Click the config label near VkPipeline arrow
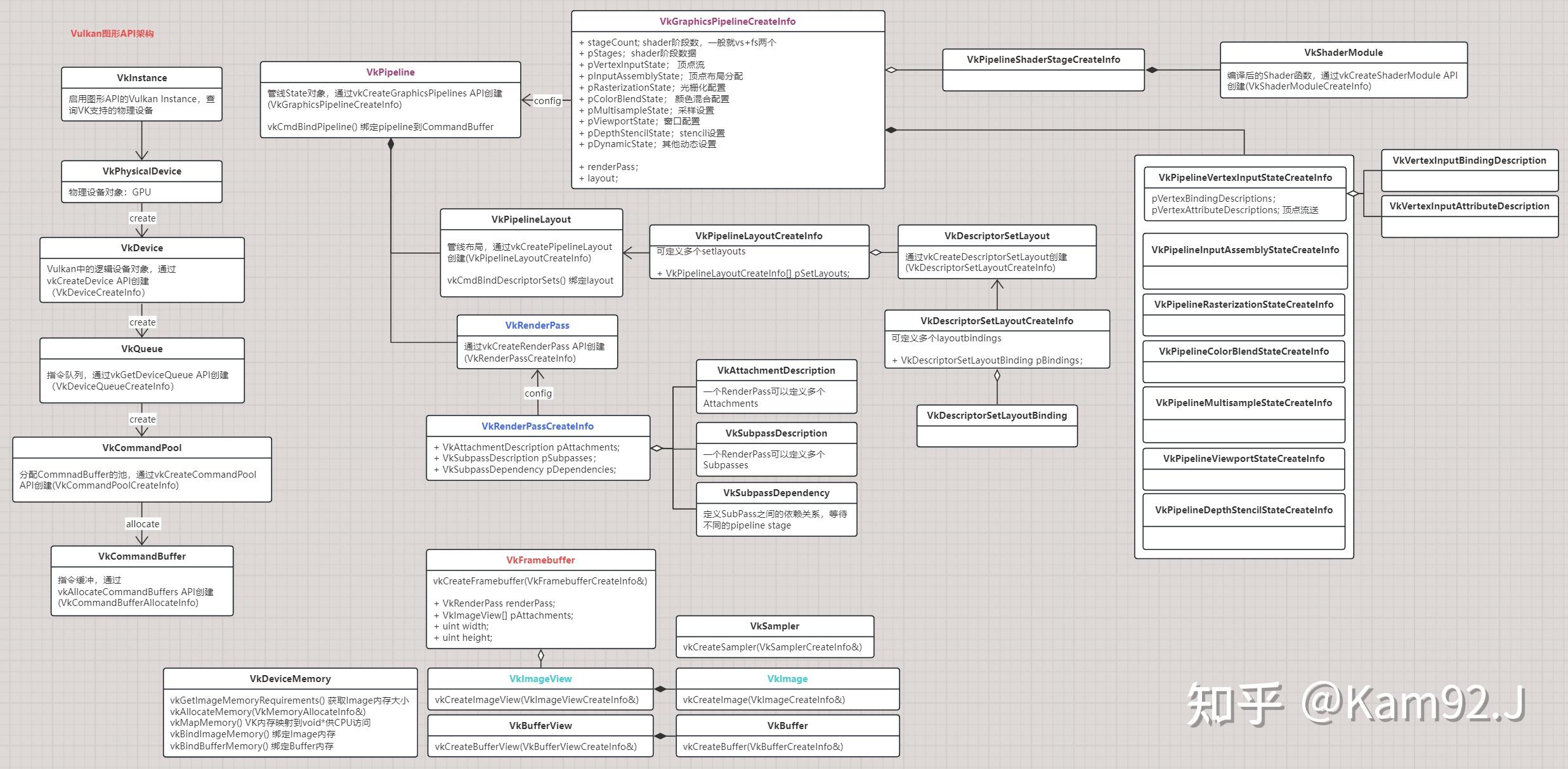Screen dimensions: 1568x769 click(547, 100)
